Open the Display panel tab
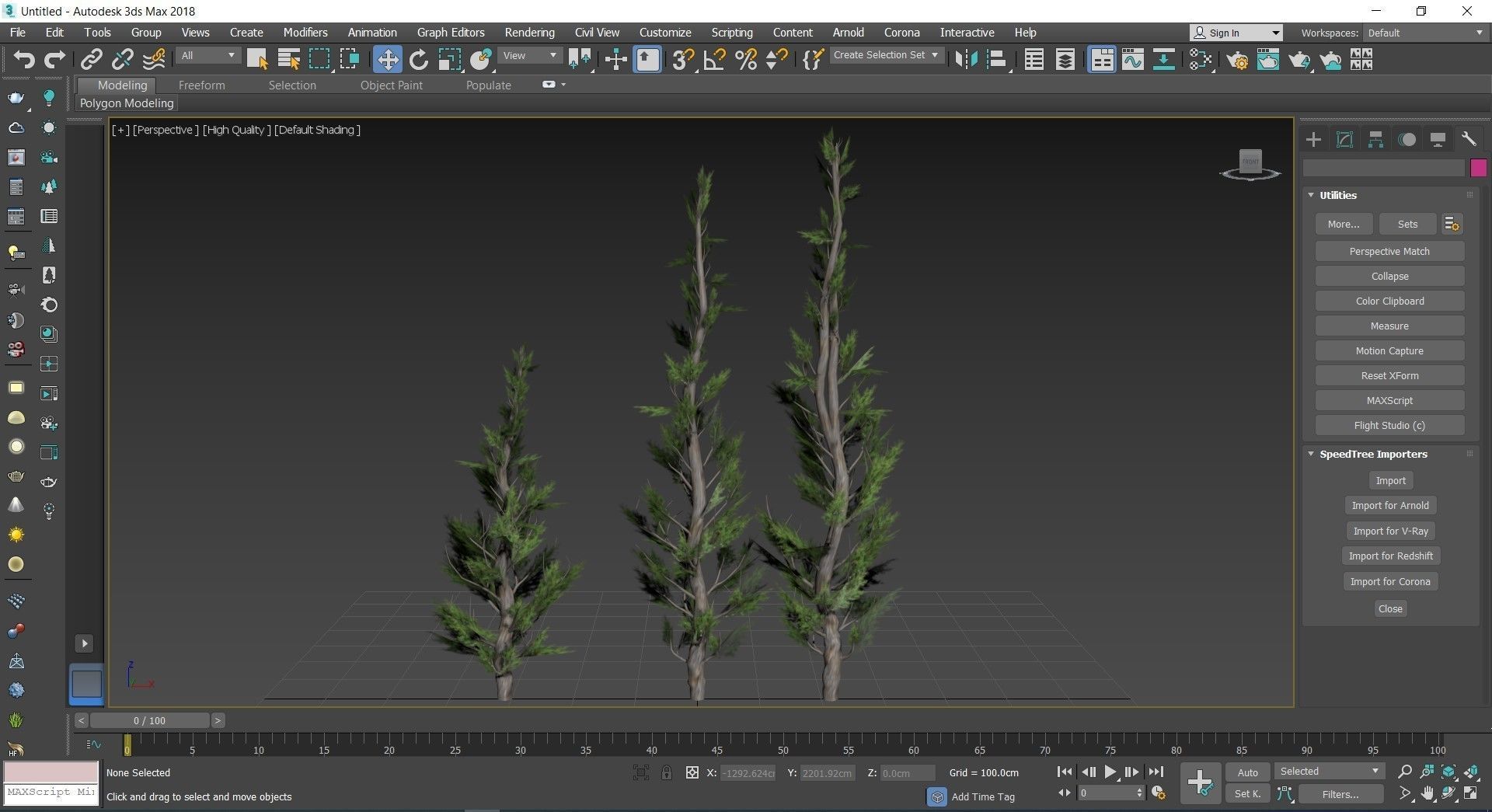Viewport: 1492px width, 812px height. (1438, 139)
